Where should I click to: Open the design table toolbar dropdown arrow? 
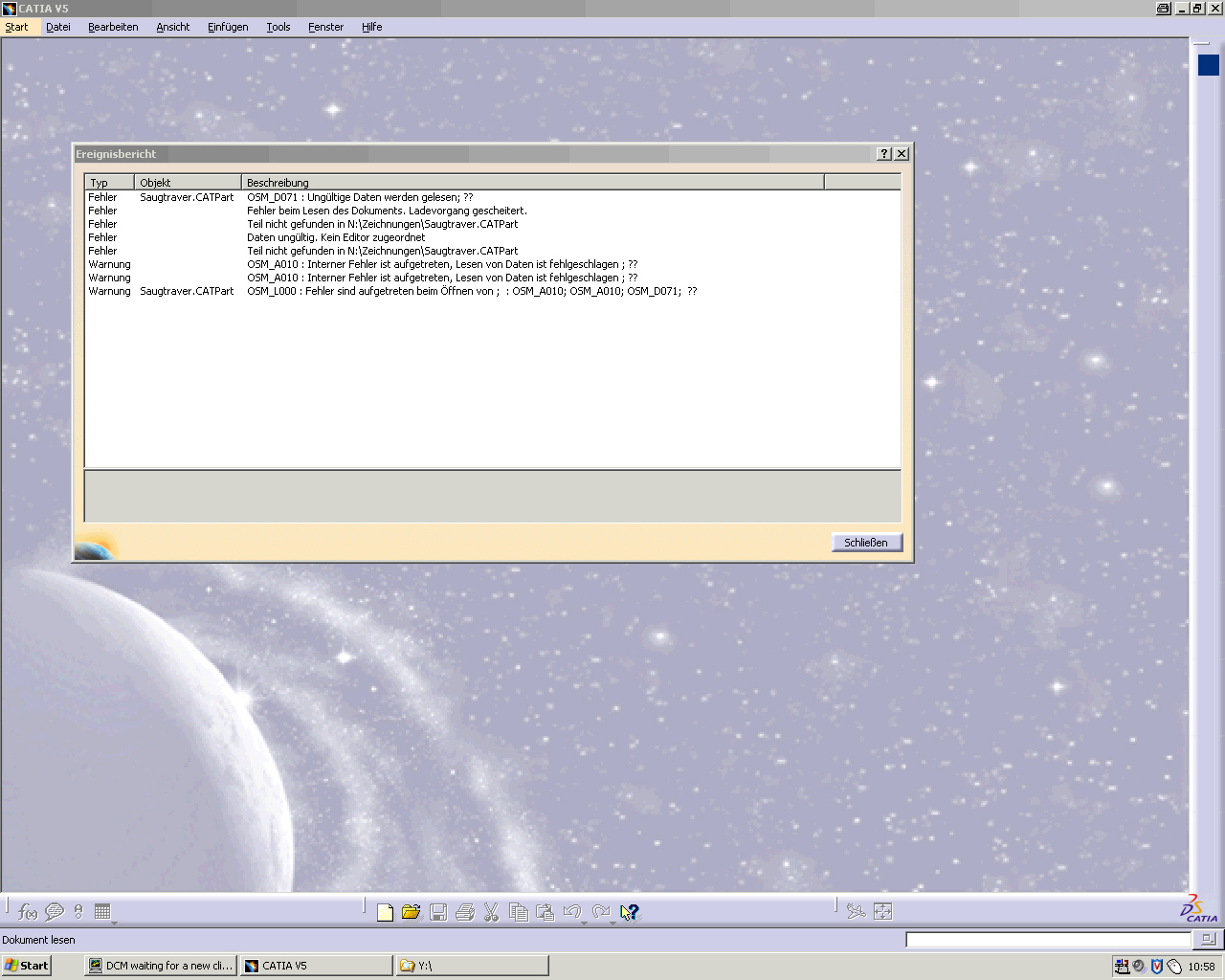(x=114, y=924)
